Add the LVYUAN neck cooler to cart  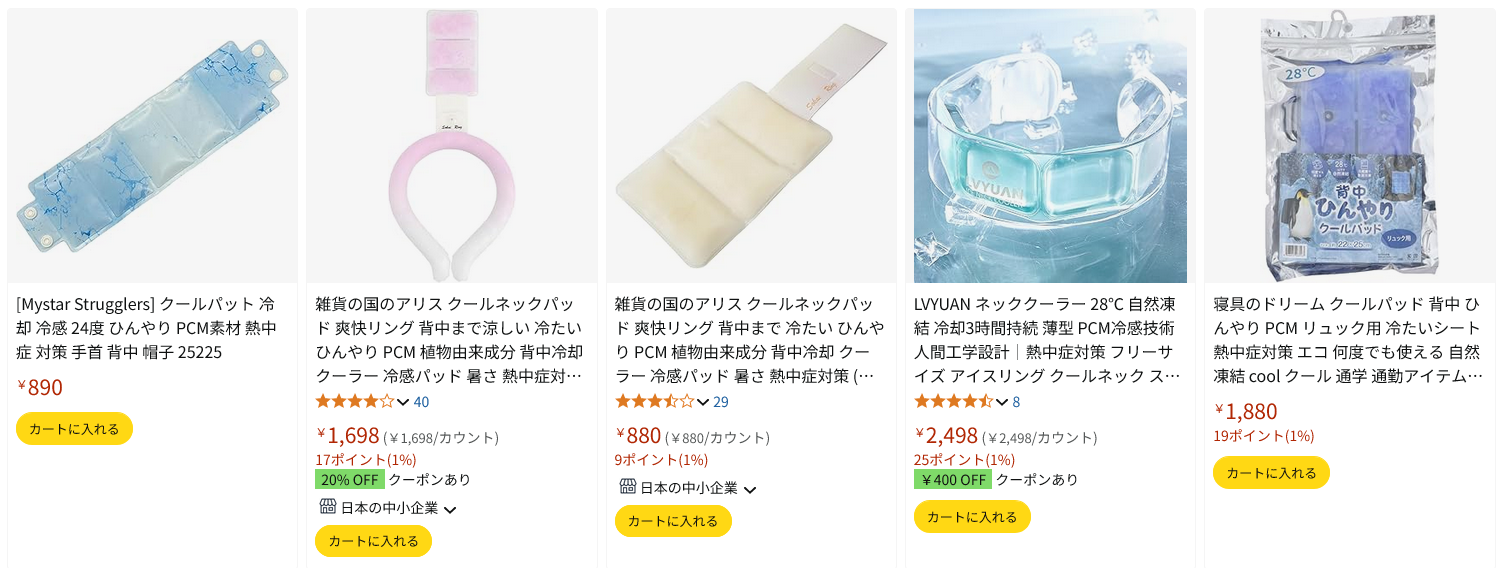click(972, 517)
